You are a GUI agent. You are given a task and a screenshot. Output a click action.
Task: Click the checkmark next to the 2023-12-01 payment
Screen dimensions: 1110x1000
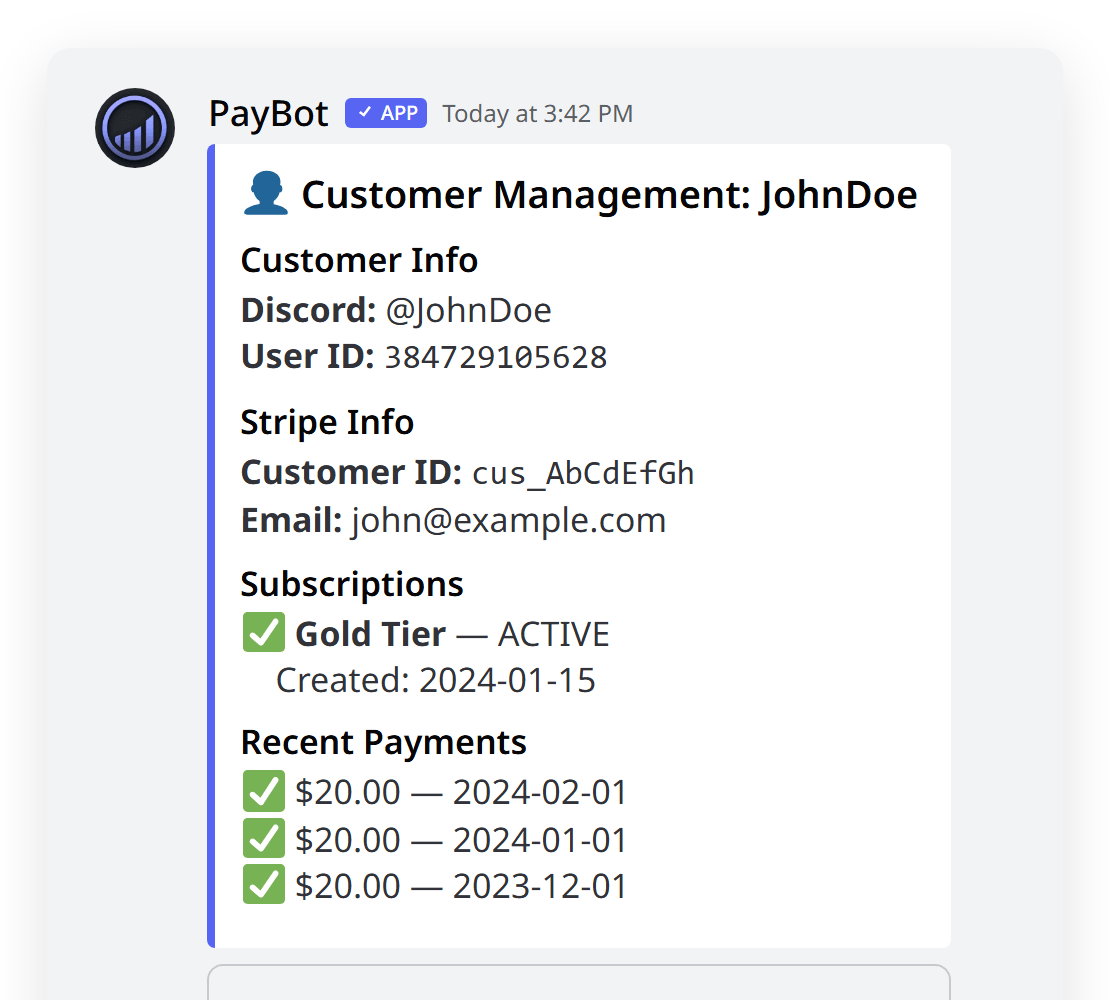tap(263, 885)
